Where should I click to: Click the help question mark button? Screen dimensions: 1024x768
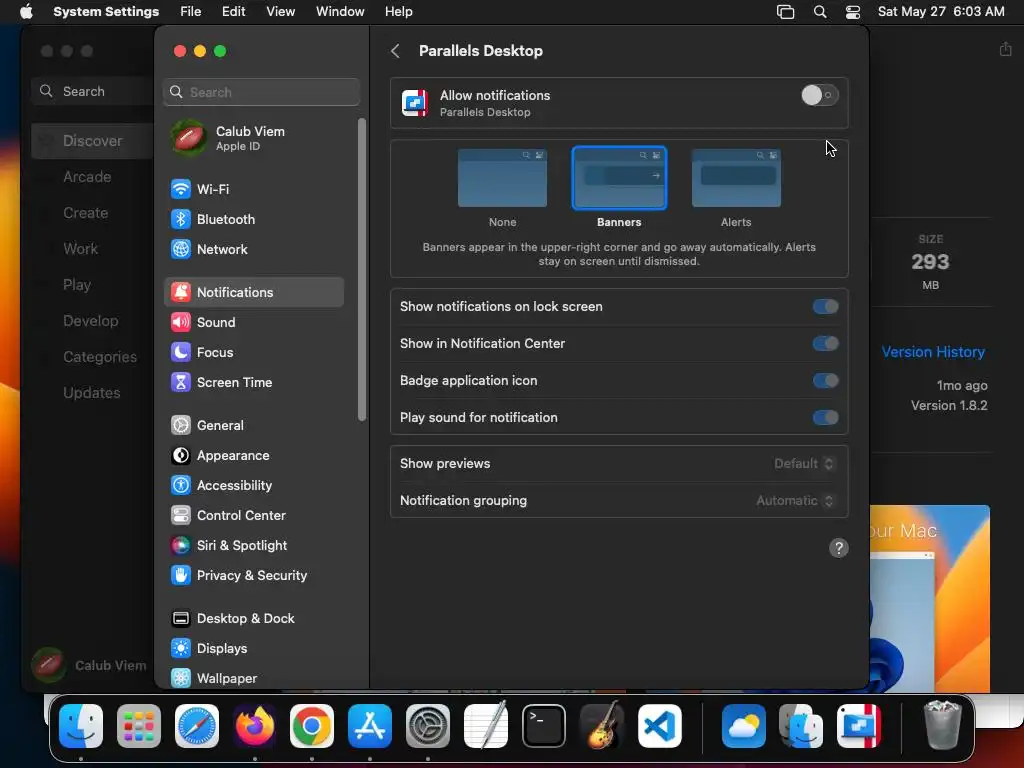click(839, 548)
